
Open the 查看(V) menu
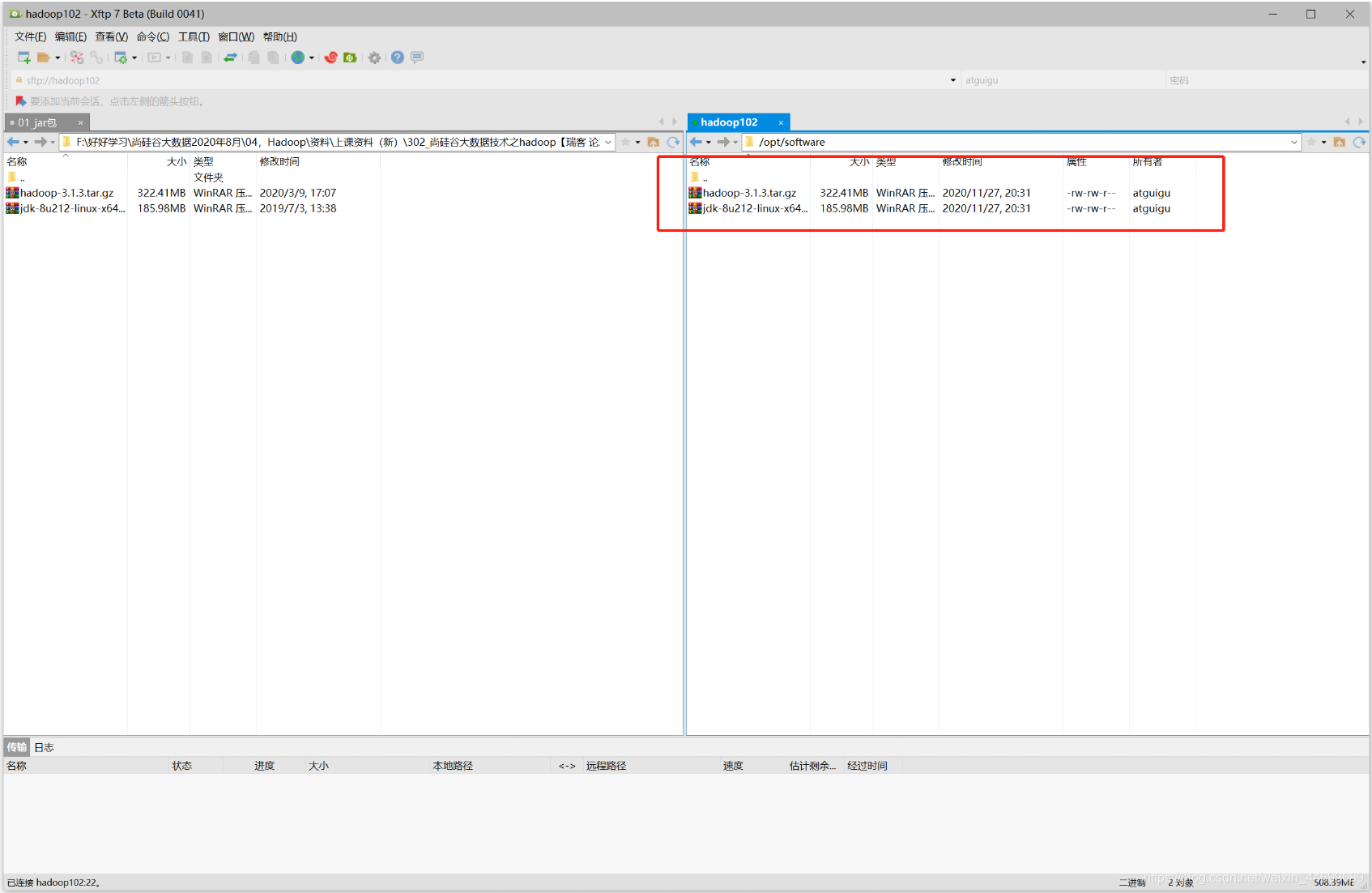click(112, 36)
